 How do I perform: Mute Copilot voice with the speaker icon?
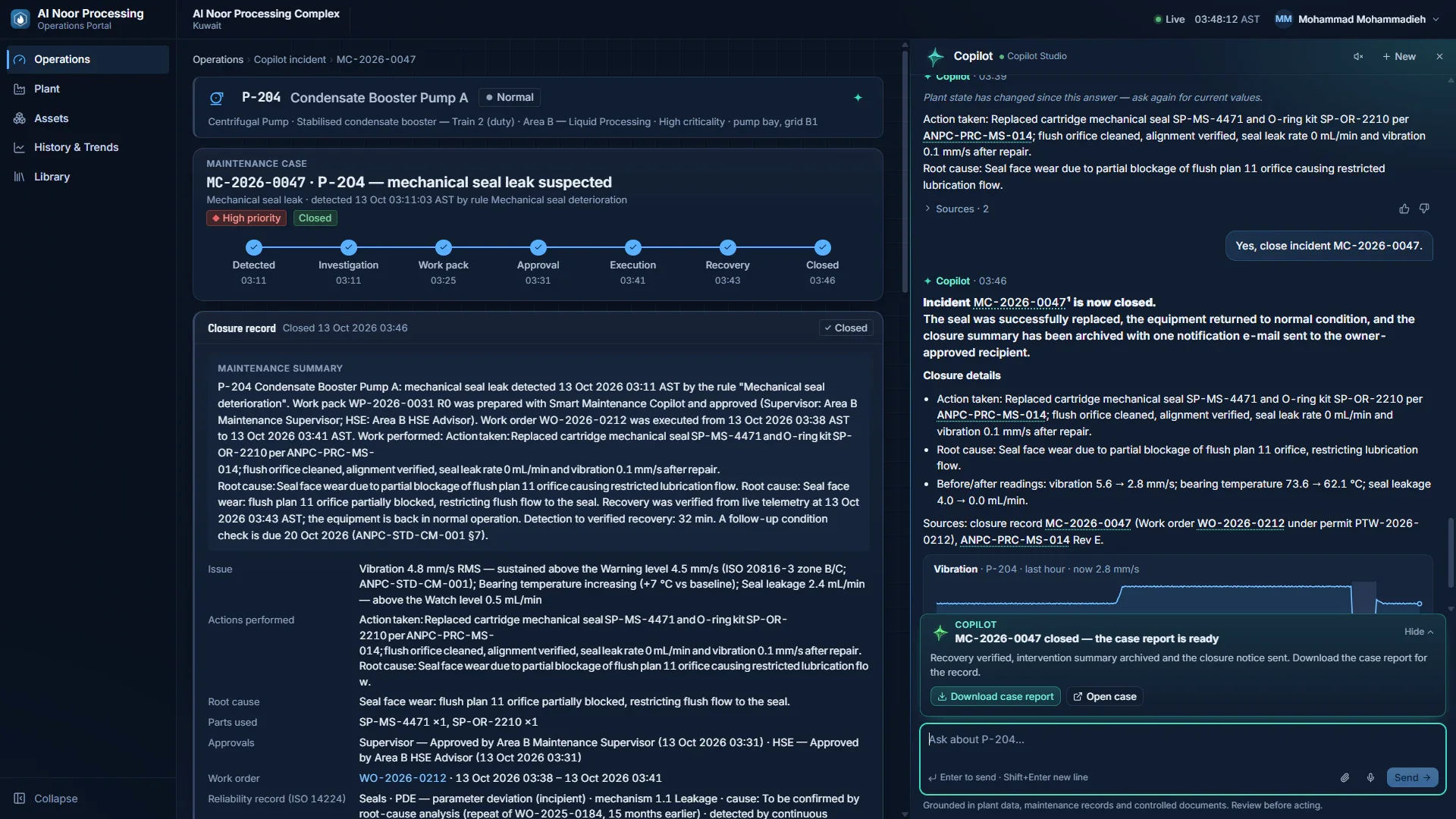[x=1358, y=57]
